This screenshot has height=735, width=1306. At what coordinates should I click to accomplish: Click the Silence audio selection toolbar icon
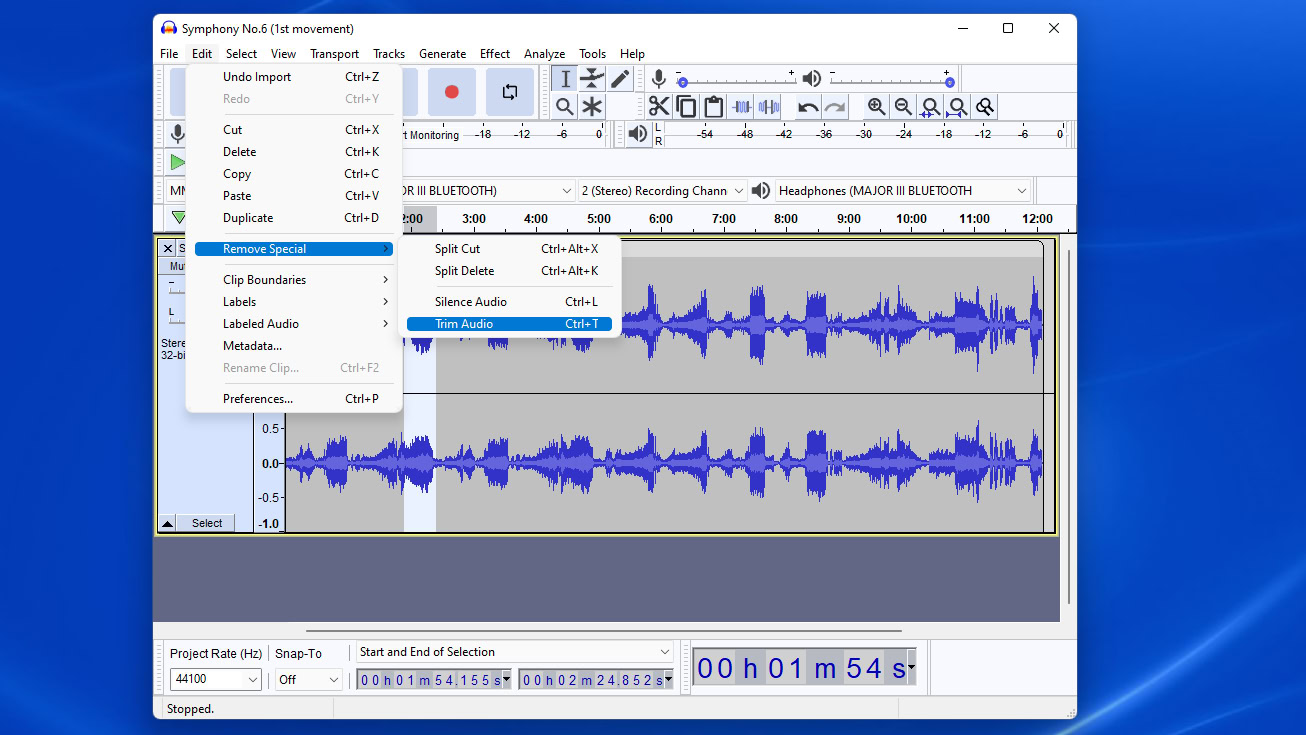click(768, 107)
